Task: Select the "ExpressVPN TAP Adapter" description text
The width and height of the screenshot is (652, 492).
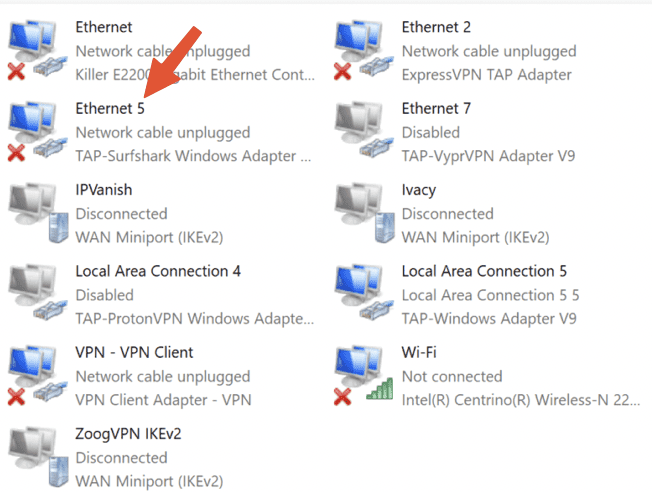Action: [x=487, y=75]
